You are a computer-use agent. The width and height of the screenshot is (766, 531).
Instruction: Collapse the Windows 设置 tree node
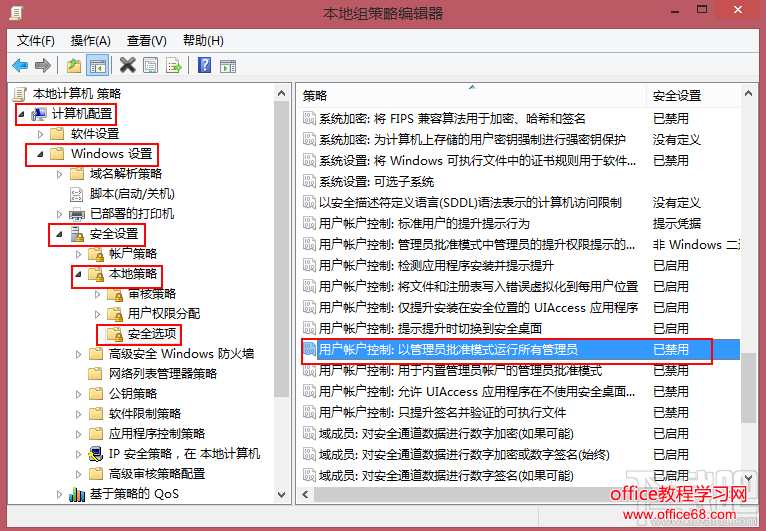[x=41, y=154]
